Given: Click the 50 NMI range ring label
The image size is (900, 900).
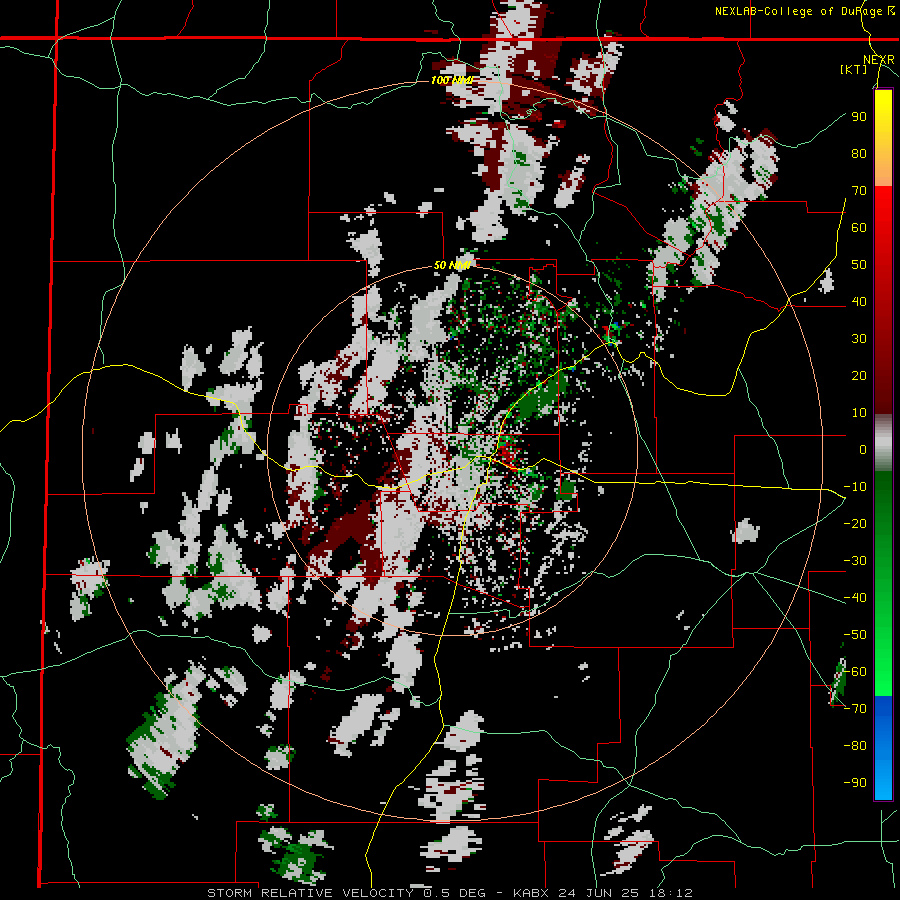Looking at the screenshot, I should point(452,265).
